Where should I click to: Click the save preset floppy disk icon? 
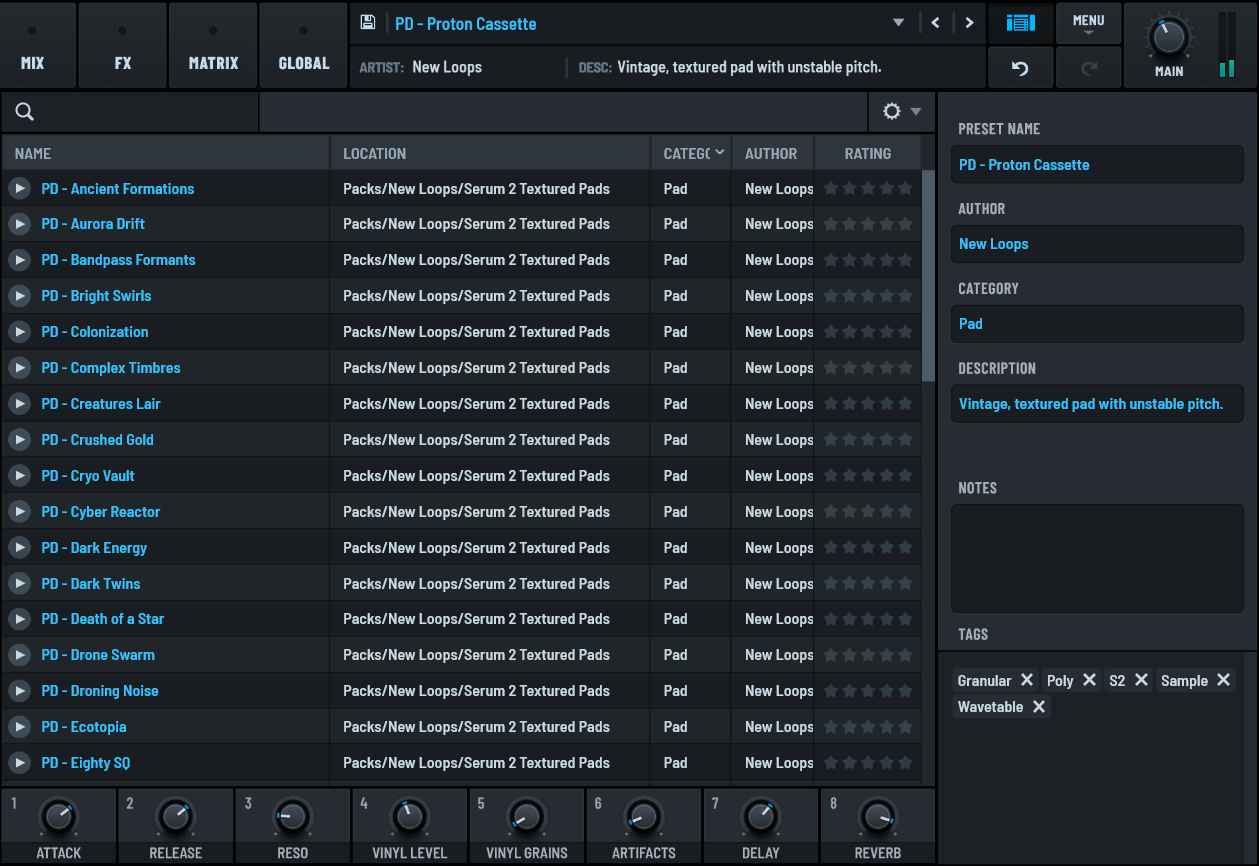(368, 23)
